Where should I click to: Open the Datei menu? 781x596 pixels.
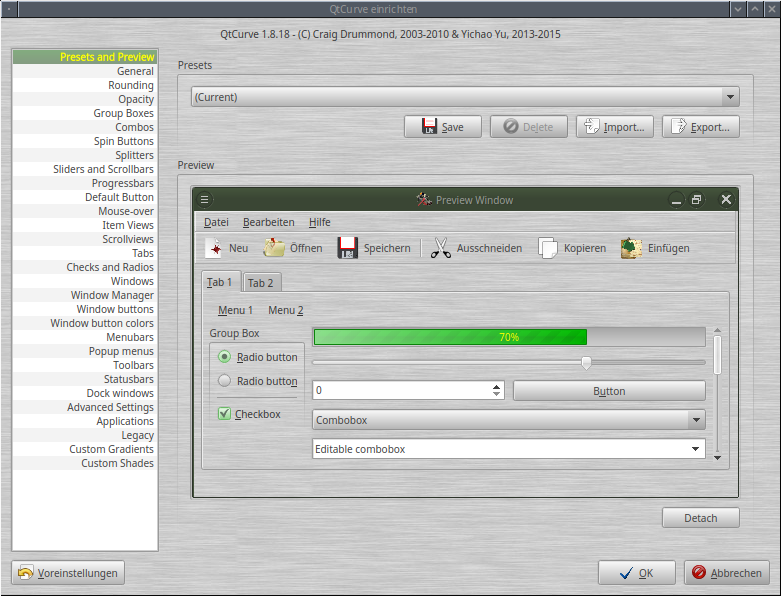click(216, 222)
